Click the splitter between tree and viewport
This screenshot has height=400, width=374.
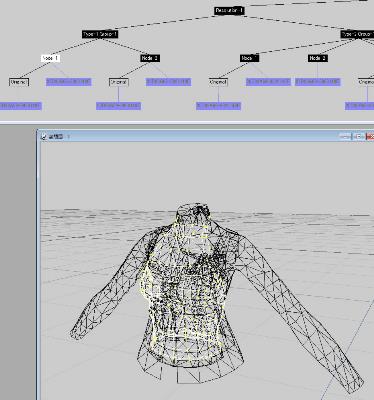pos(187,123)
